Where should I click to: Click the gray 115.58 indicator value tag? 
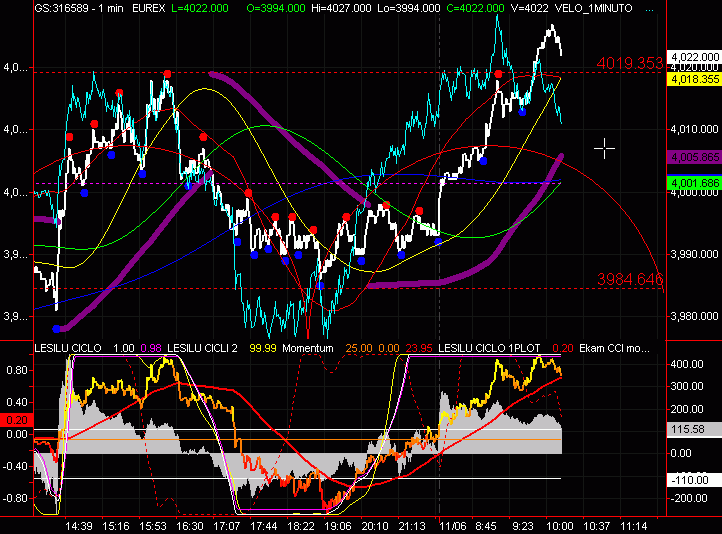coord(688,428)
